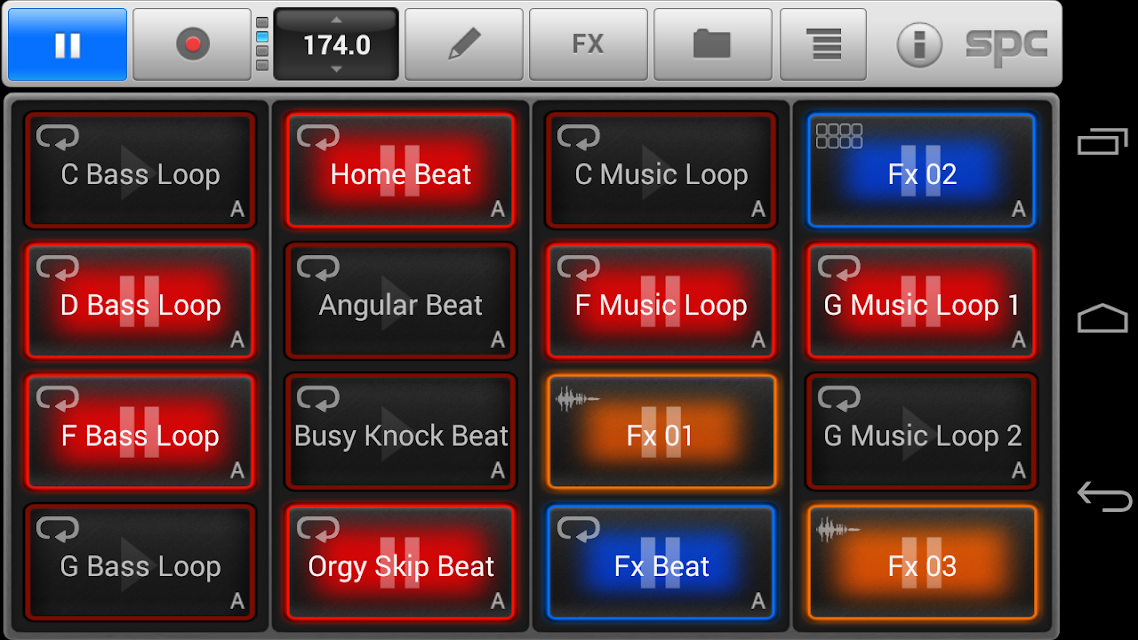Tap waveform icon on Fx 01
This screenshot has height=640, width=1138.
(578, 398)
